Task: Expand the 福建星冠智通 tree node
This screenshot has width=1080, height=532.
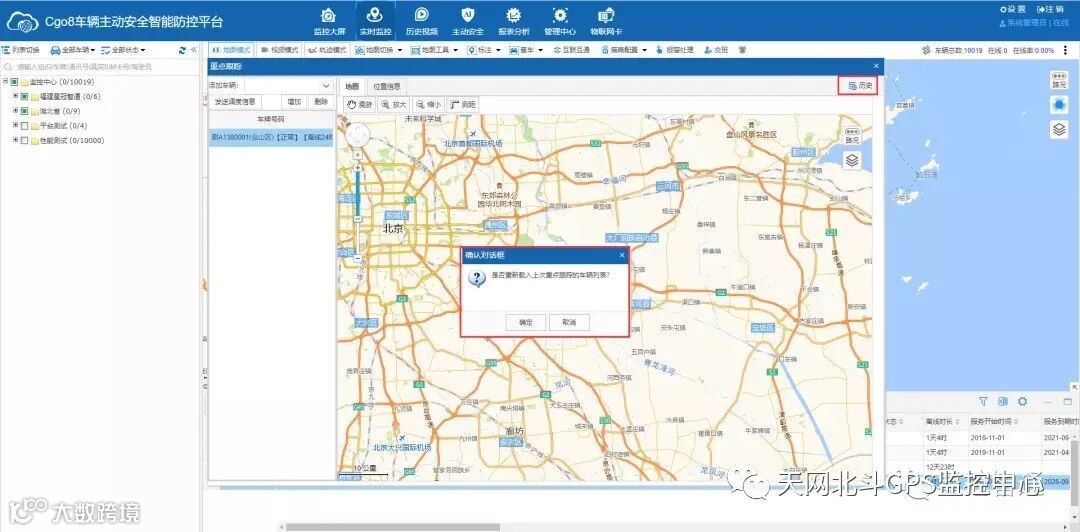Action: 15,96
